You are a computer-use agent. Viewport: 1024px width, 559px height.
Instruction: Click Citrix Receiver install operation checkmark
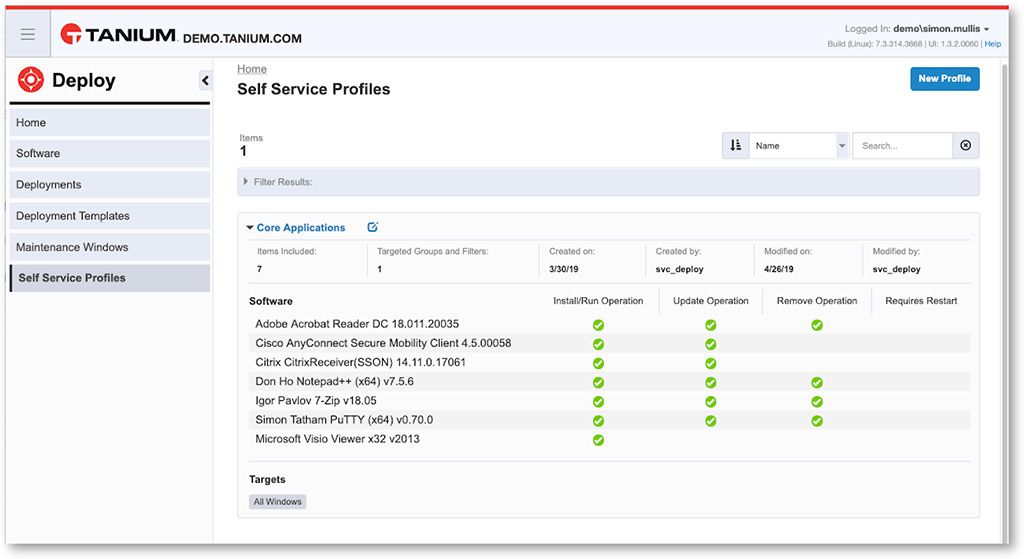click(598, 363)
